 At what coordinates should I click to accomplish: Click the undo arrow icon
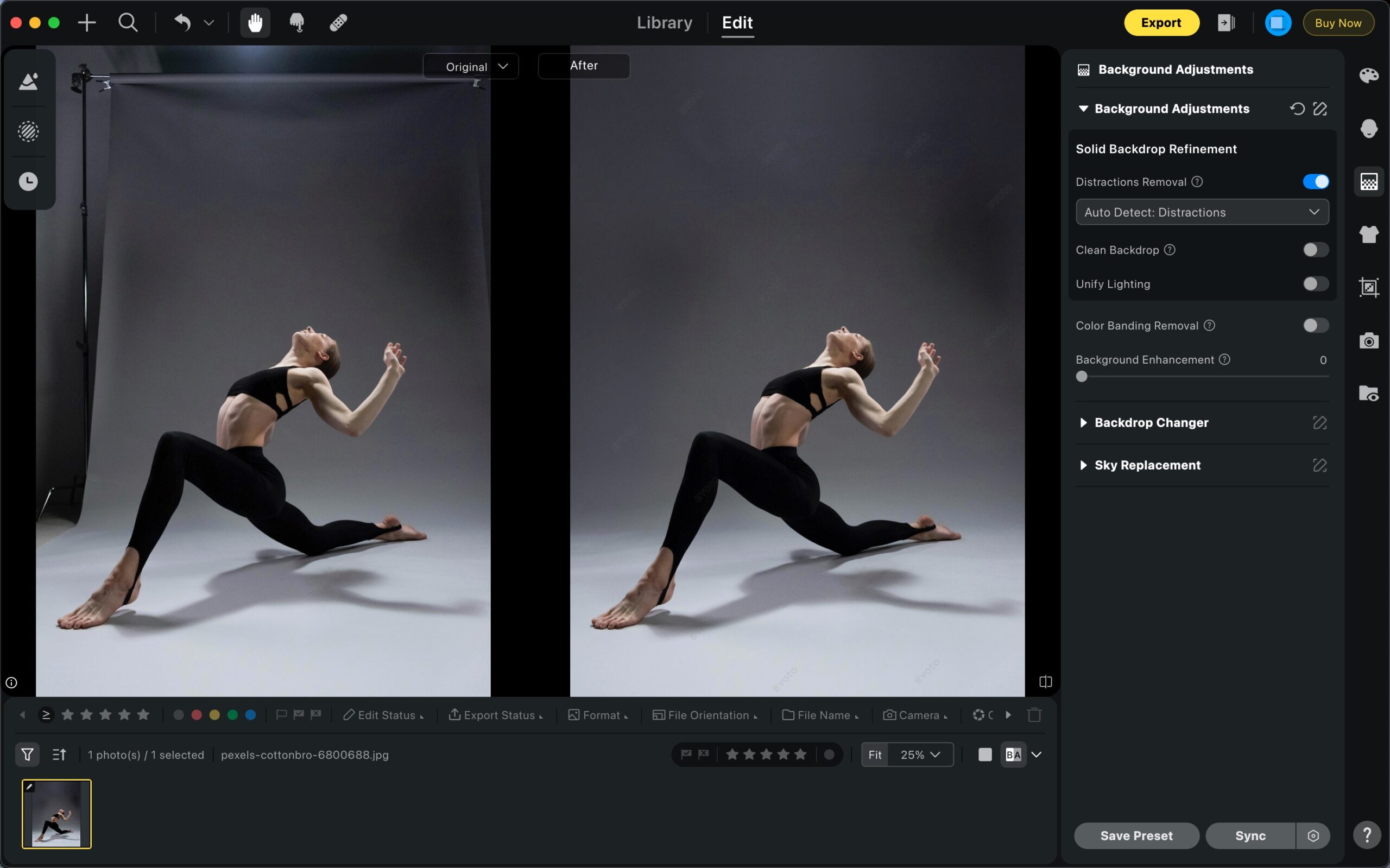tap(182, 22)
